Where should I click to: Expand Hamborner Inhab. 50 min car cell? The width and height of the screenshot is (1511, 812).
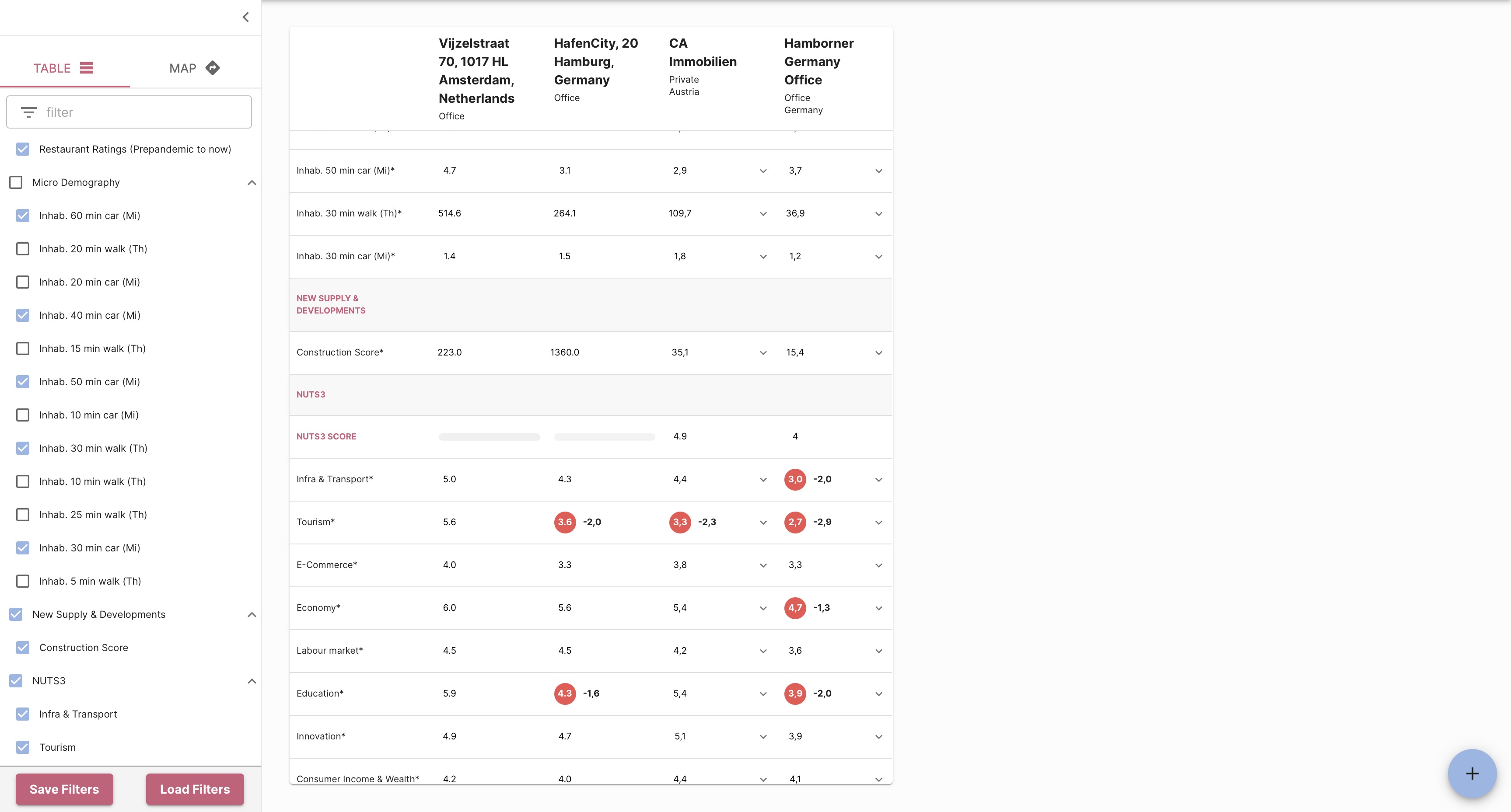tap(879, 171)
